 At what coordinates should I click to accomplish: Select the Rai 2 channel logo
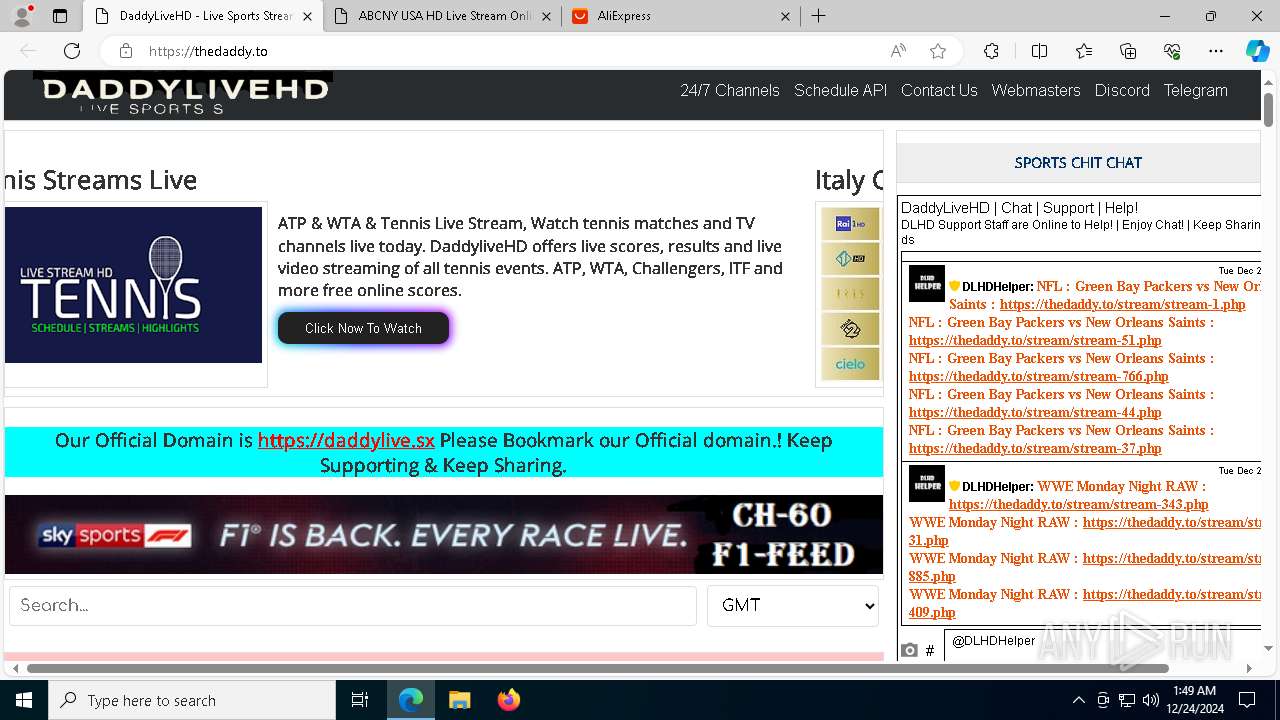850,329
